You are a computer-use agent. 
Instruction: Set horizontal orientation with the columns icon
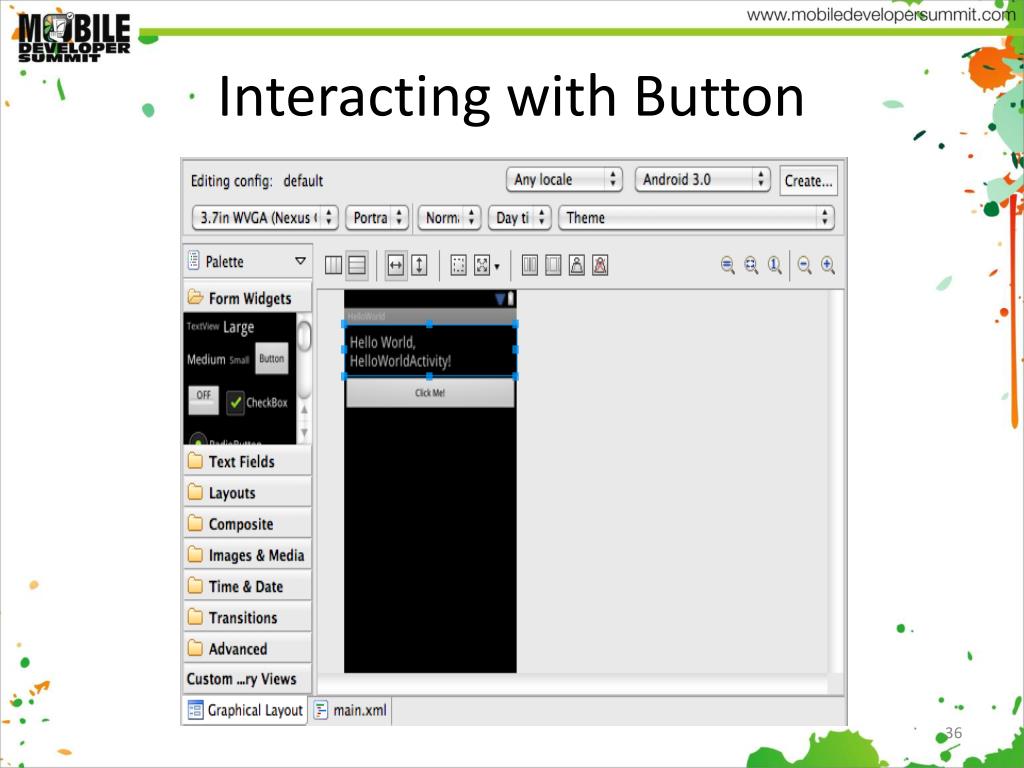coord(333,265)
